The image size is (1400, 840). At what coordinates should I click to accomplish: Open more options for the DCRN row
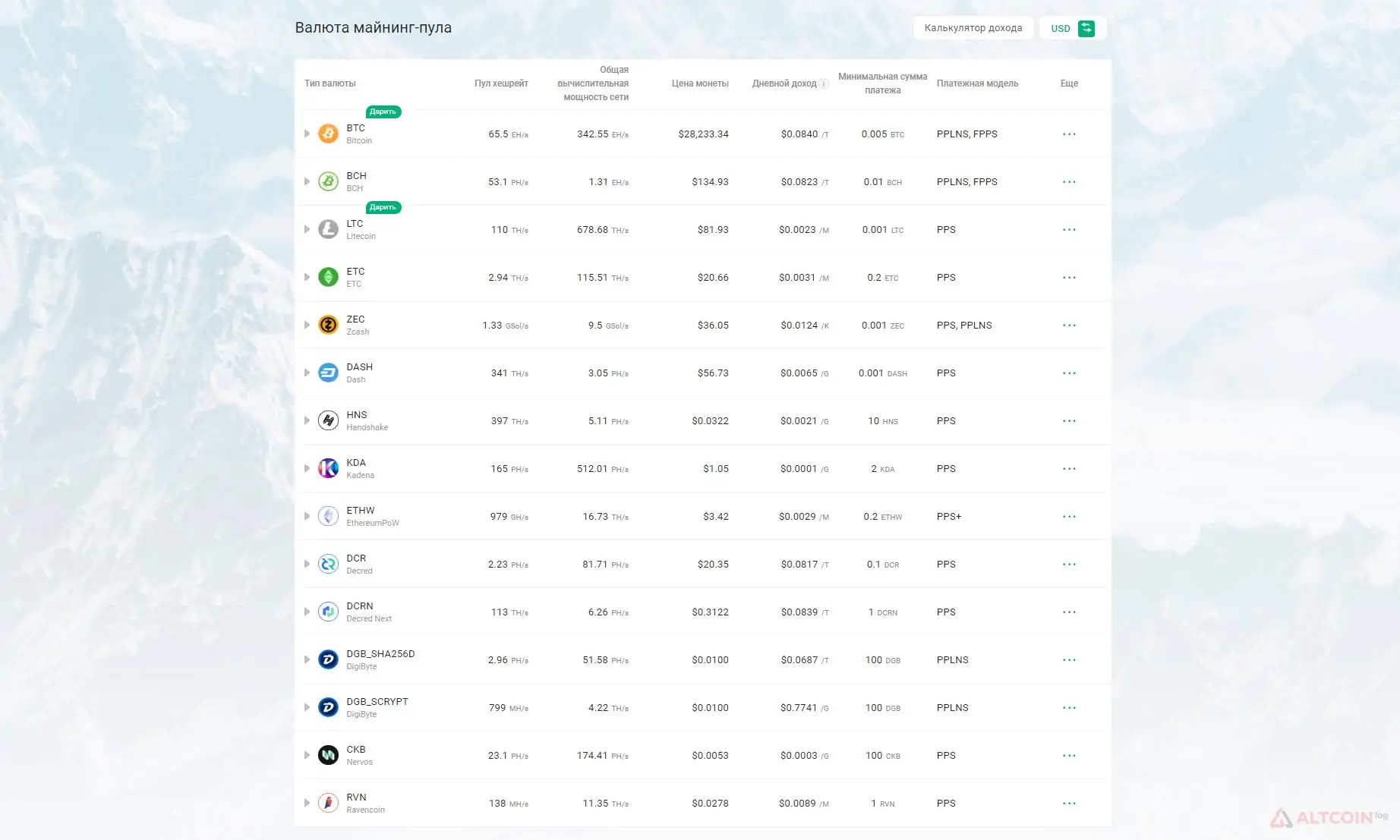(1069, 612)
